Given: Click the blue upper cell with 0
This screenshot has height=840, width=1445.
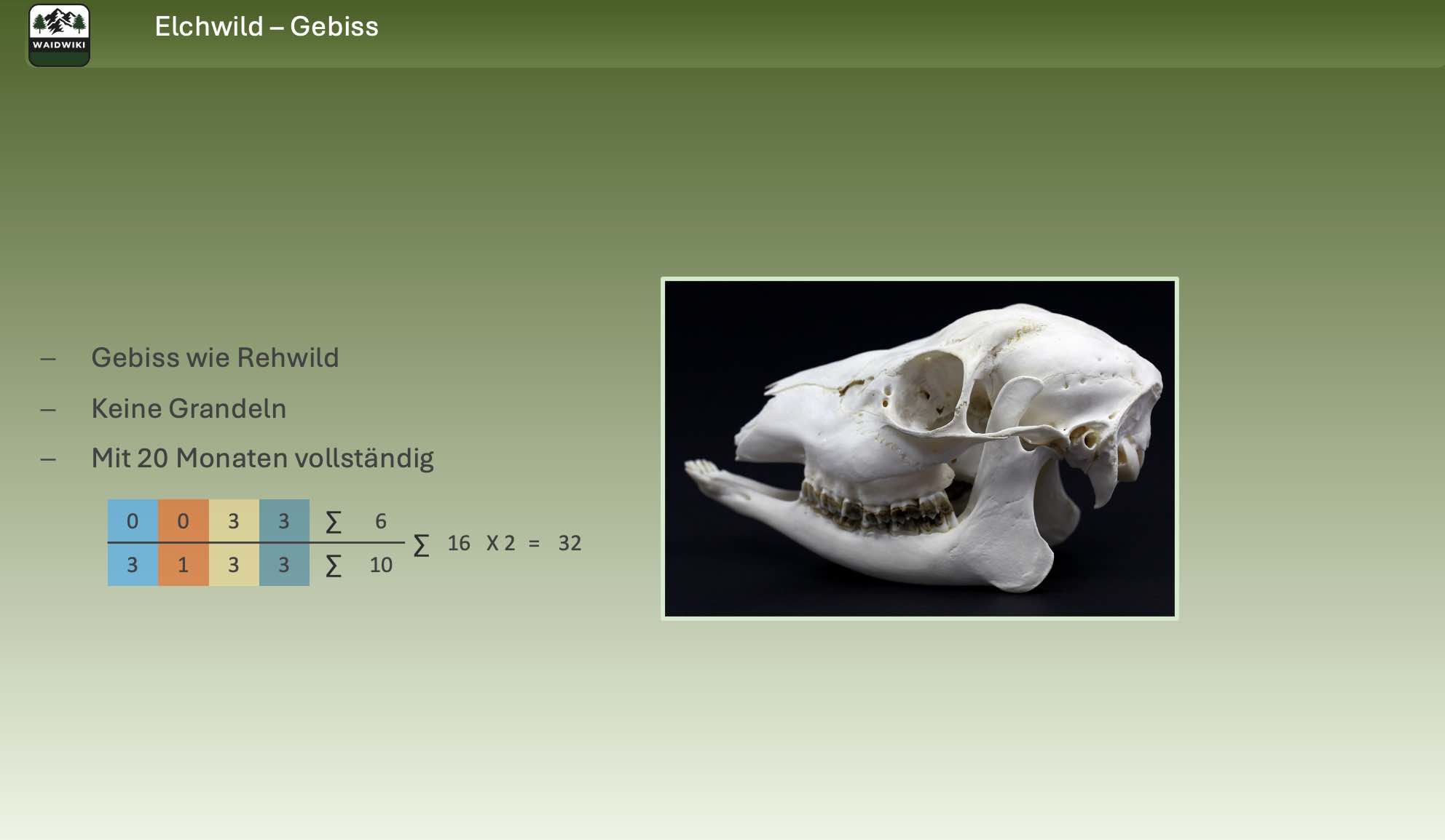Looking at the screenshot, I should coord(133,520).
